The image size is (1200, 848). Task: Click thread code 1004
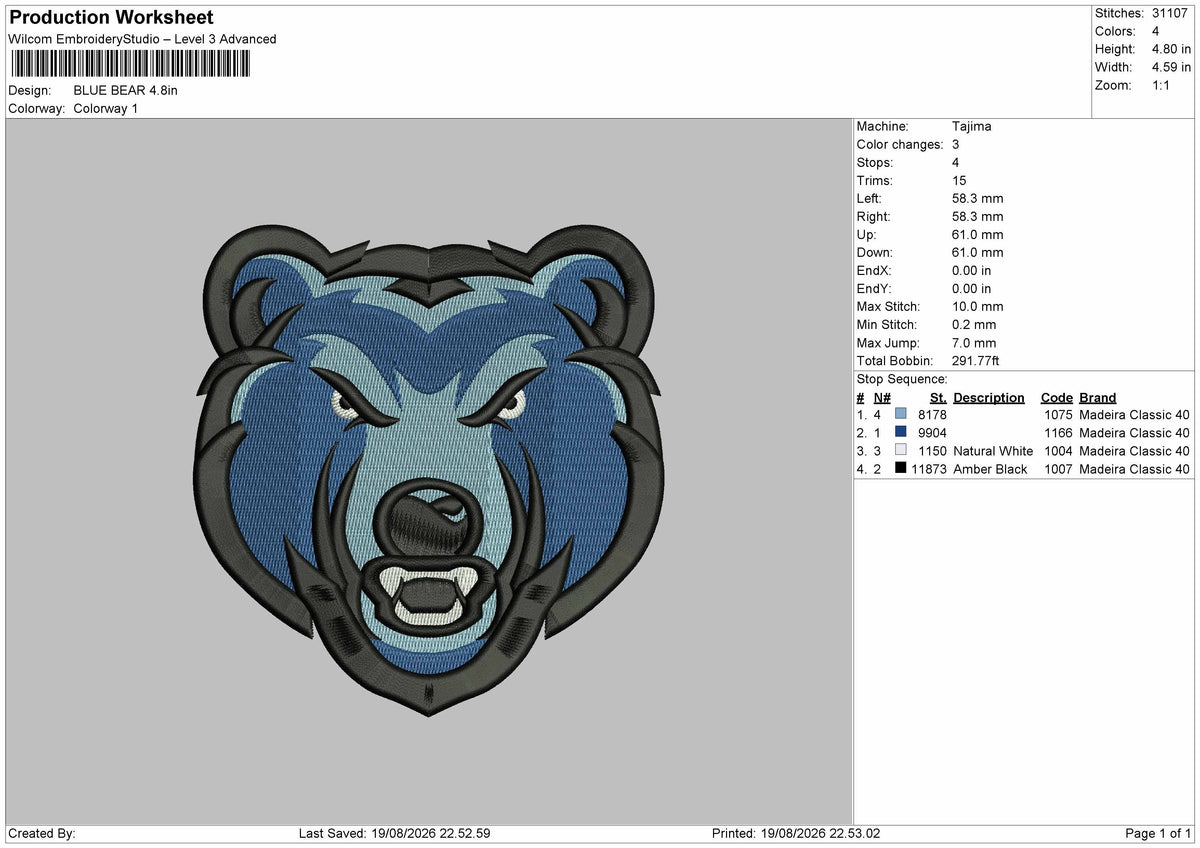pyautogui.click(x=1057, y=450)
